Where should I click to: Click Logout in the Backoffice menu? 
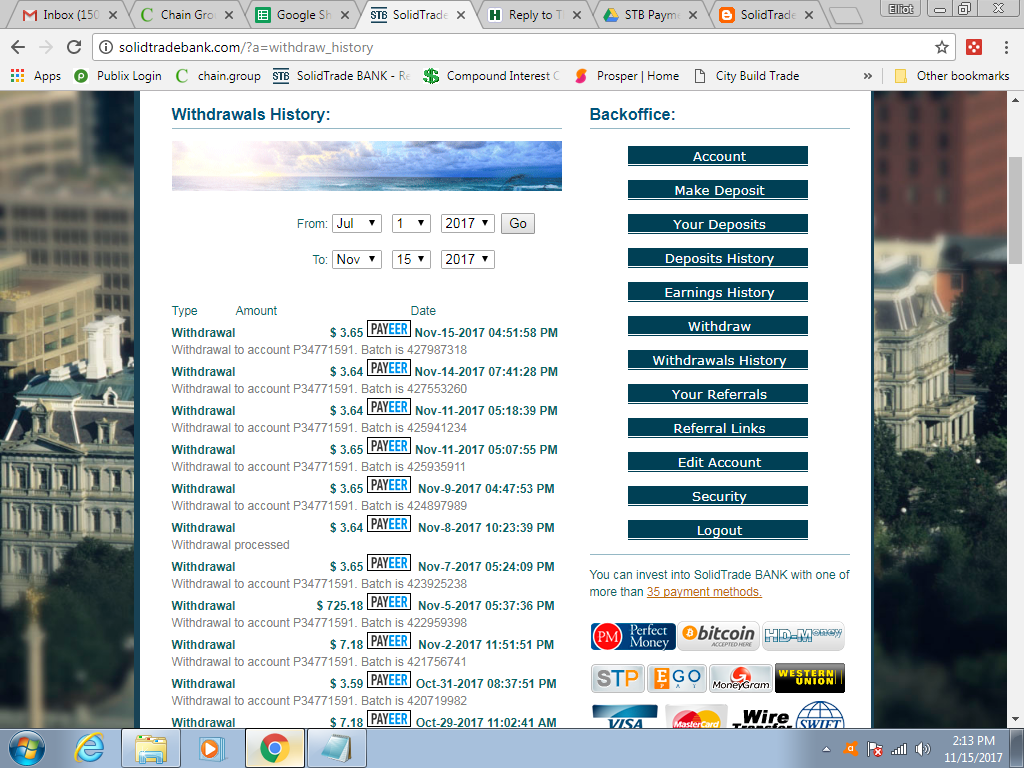(x=718, y=530)
